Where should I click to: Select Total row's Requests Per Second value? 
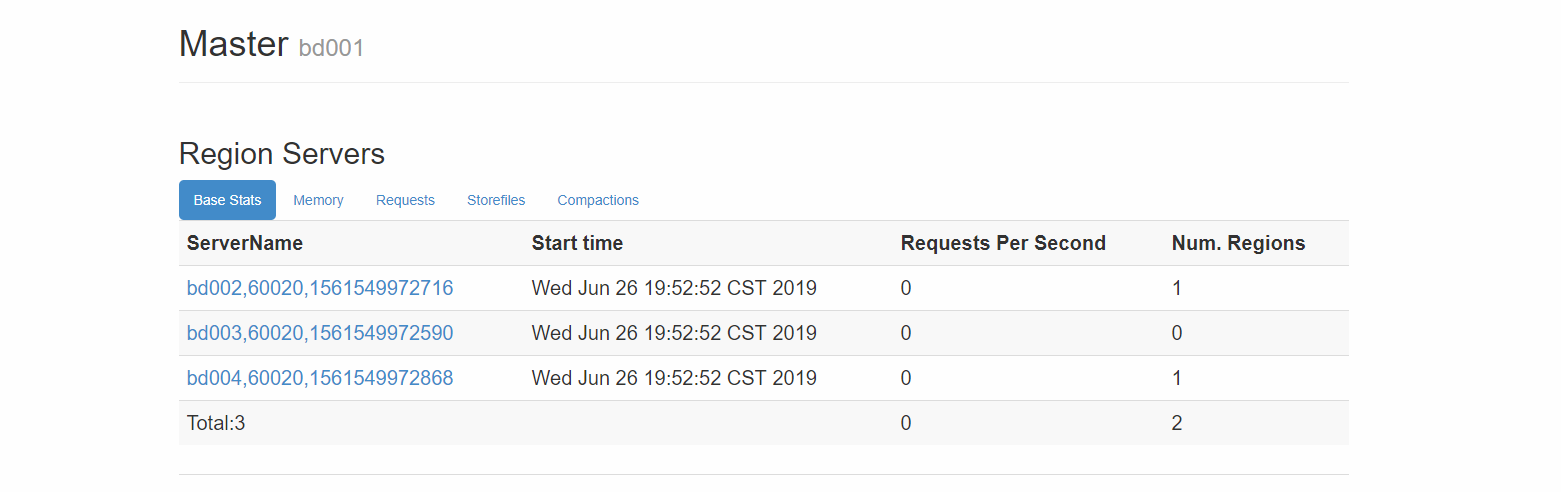pyautogui.click(x=906, y=423)
